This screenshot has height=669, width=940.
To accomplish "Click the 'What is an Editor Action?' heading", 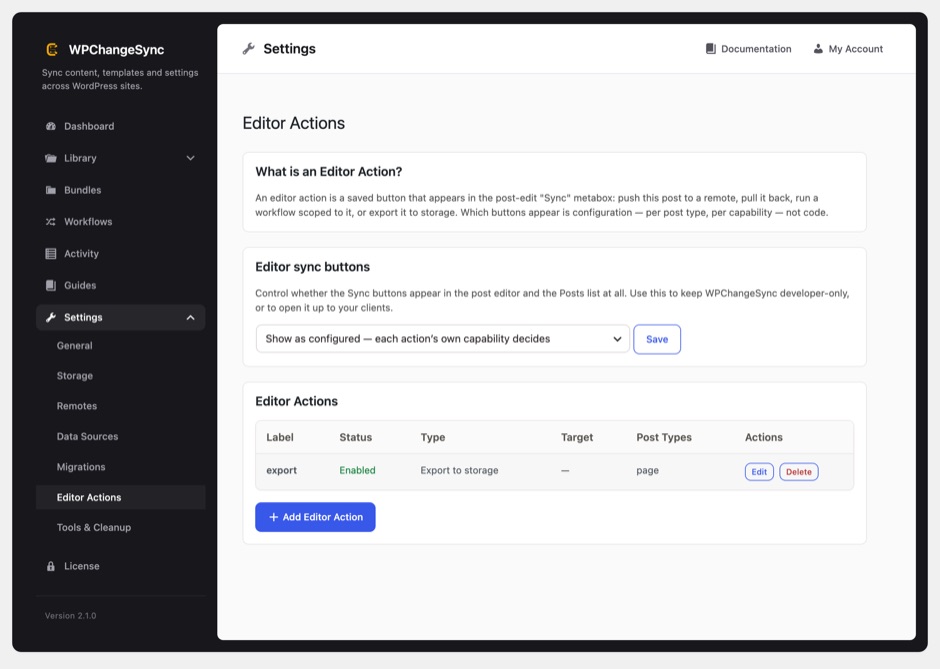I will click(329, 172).
